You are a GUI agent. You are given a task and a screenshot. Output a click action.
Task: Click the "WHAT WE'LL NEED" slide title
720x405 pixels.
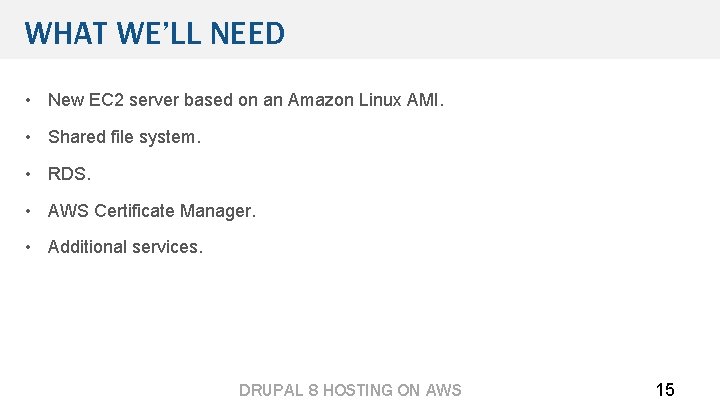coord(155,34)
